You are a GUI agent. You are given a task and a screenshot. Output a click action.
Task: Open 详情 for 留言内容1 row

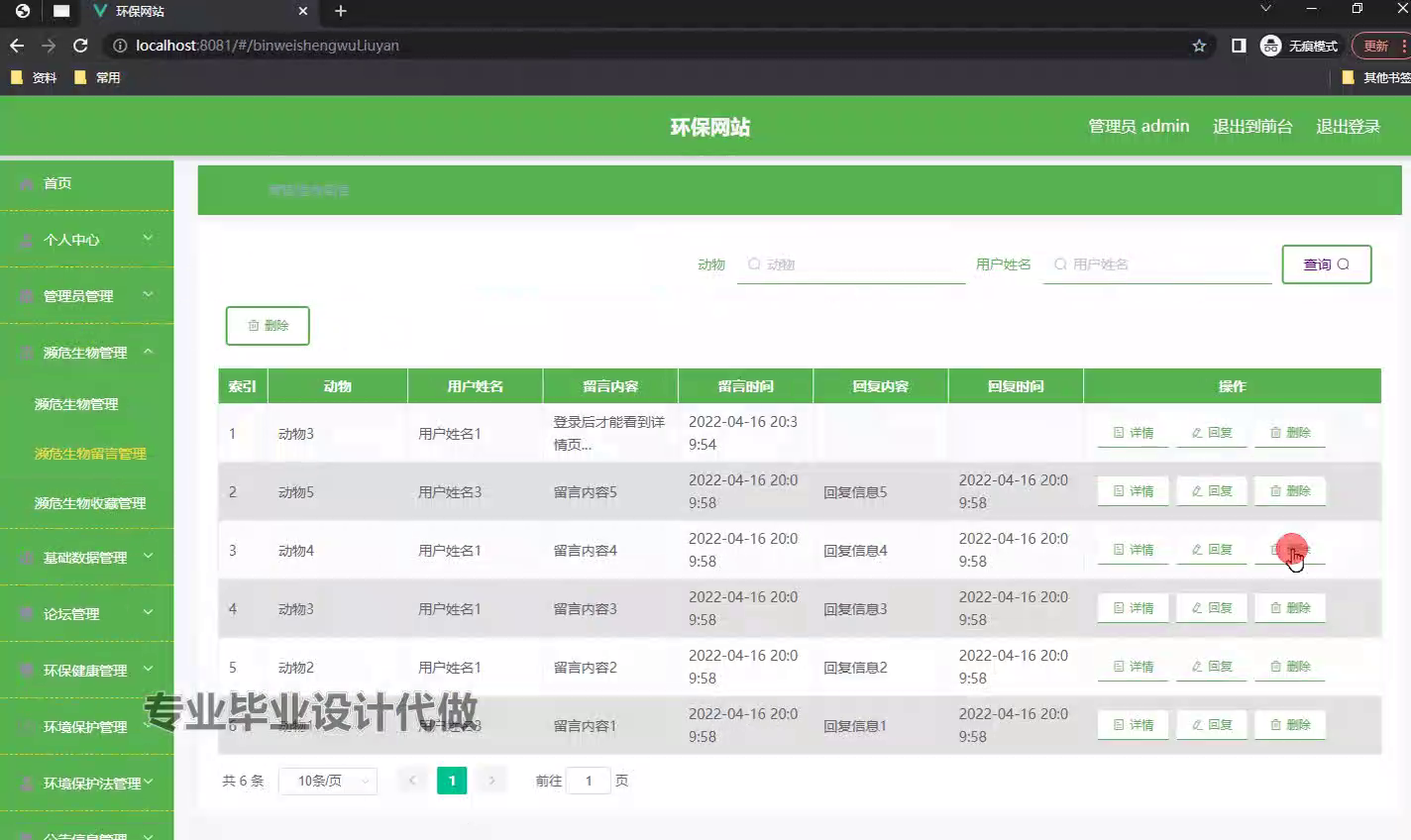click(1133, 725)
